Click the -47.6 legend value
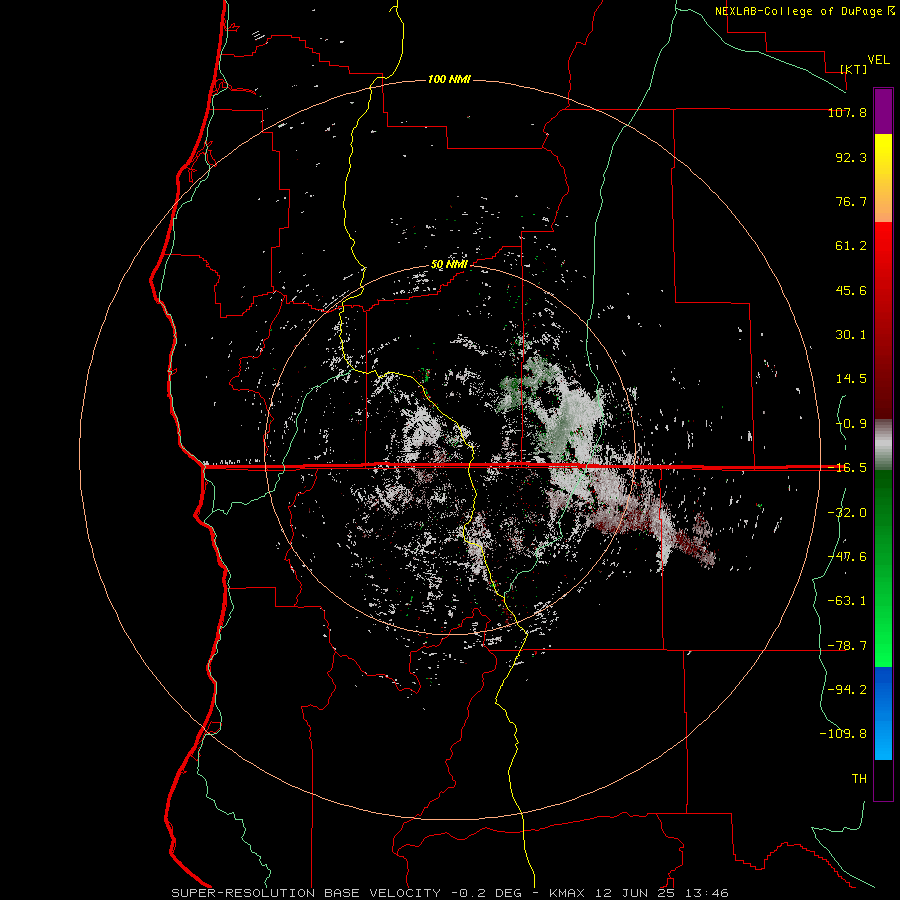Viewport: 900px width, 900px height. pos(847,557)
